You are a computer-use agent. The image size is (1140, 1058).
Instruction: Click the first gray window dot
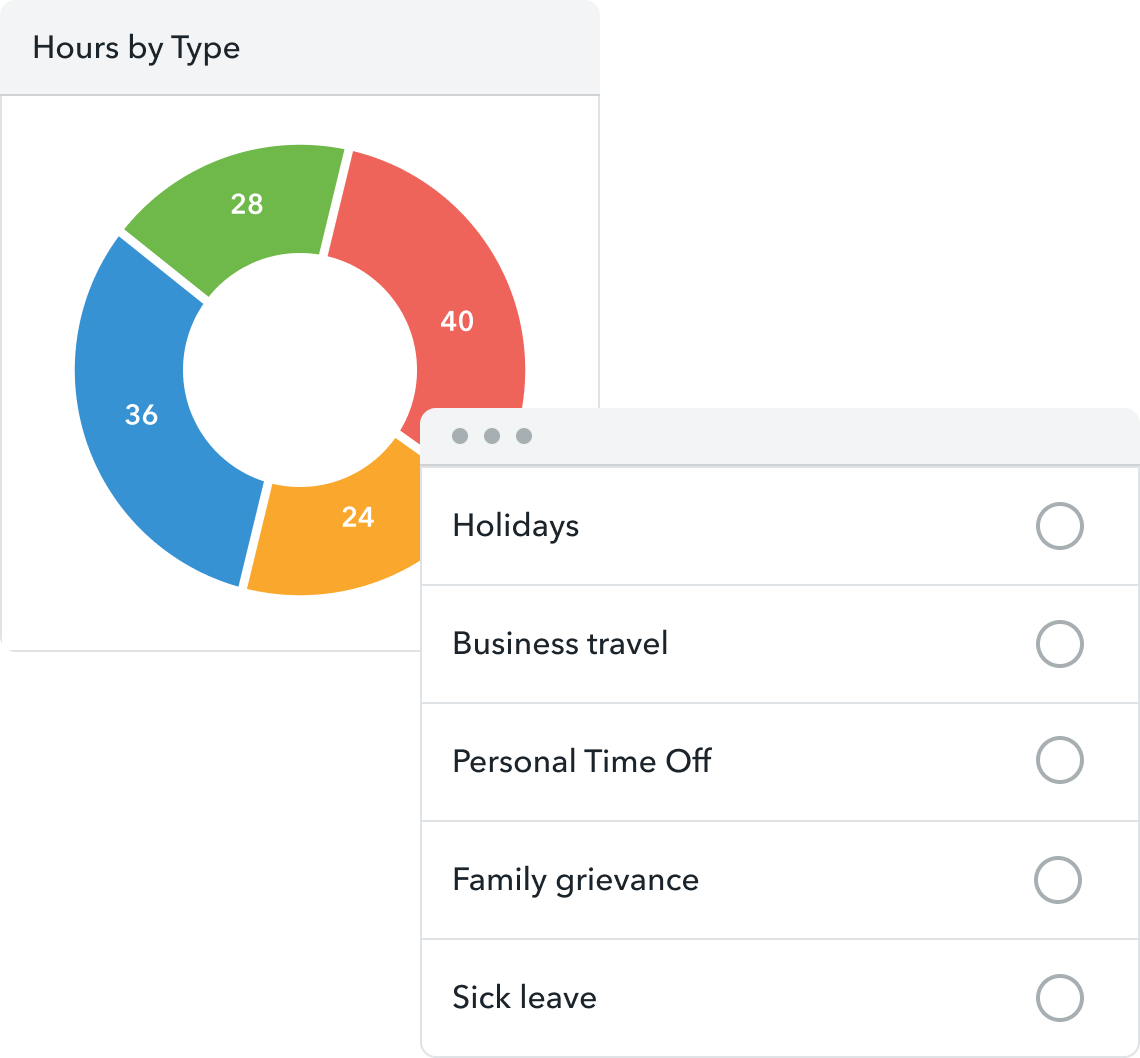[460, 436]
